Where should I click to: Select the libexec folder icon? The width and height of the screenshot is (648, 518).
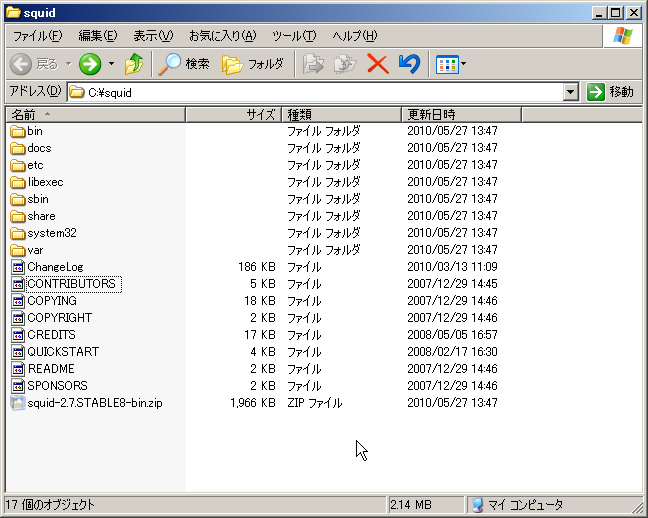tap(18, 182)
